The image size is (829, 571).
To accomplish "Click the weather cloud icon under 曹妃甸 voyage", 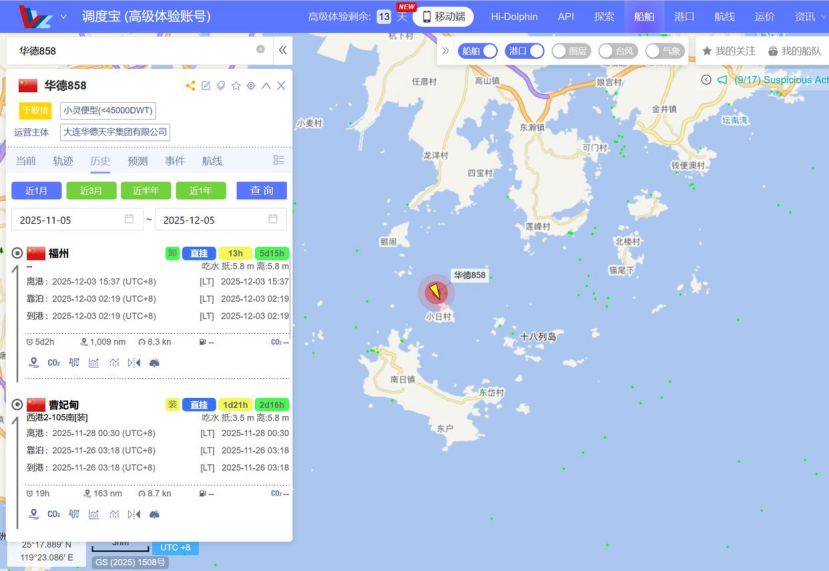I will [154, 514].
